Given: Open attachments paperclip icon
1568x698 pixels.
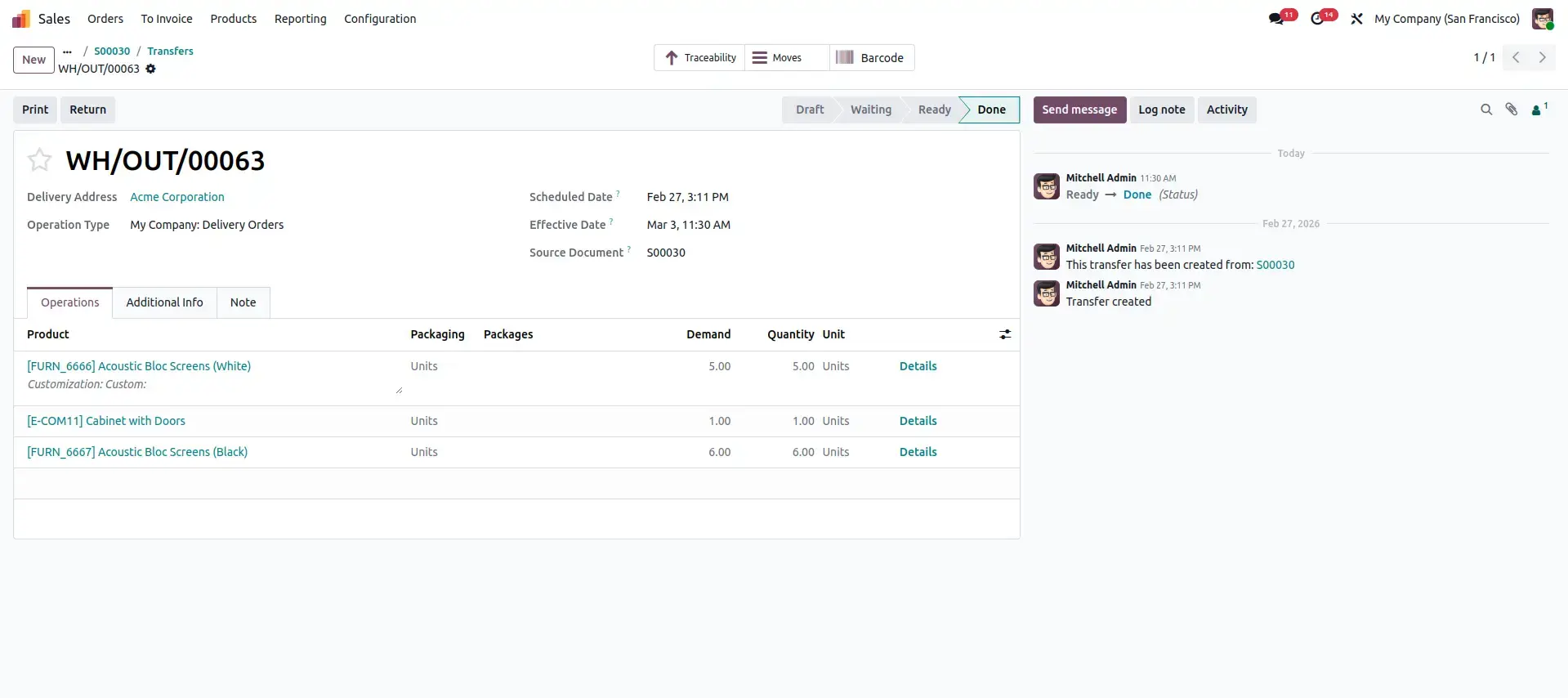Looking at the screenshot, I should point(1512,110).
